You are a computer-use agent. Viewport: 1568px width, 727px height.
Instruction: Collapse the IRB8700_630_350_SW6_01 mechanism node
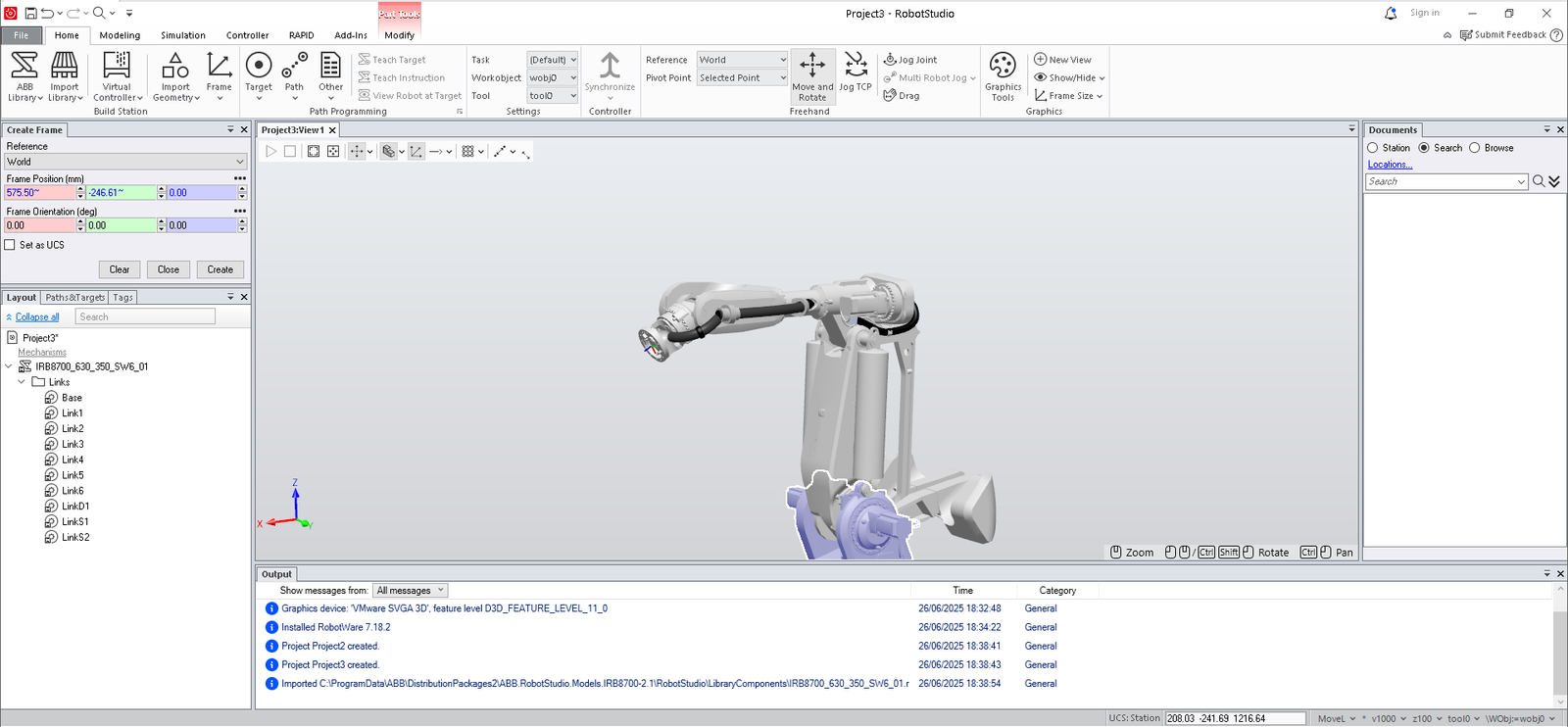[9, 366]
